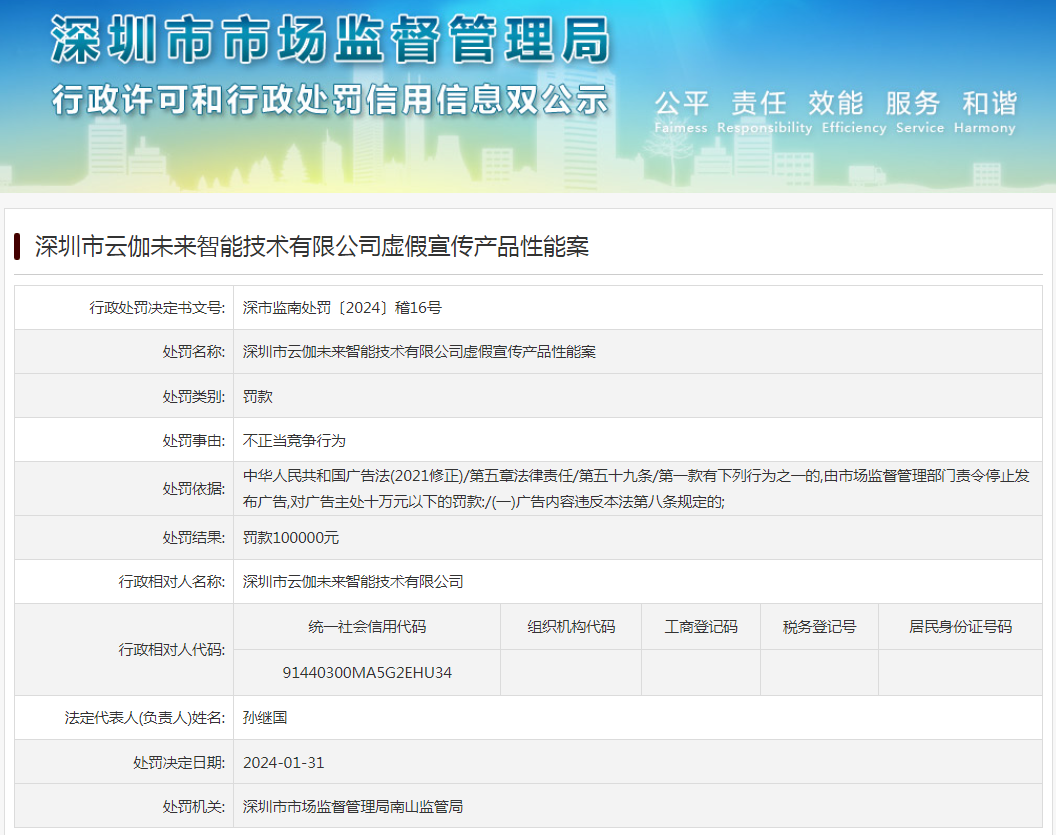Select the 处罚类别 label

tap(193, 397)
